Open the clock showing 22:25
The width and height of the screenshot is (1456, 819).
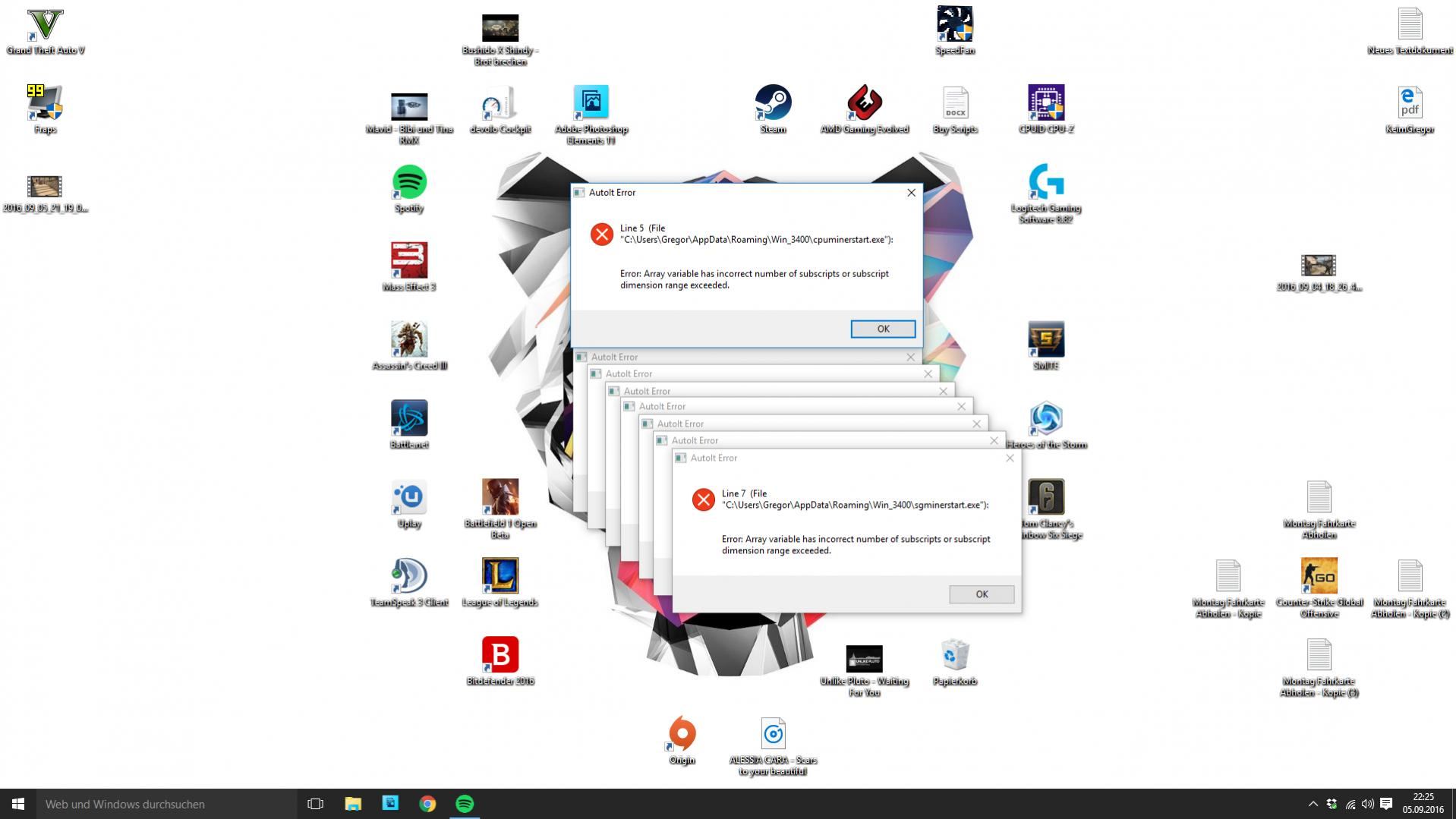tap(1423, 804)
